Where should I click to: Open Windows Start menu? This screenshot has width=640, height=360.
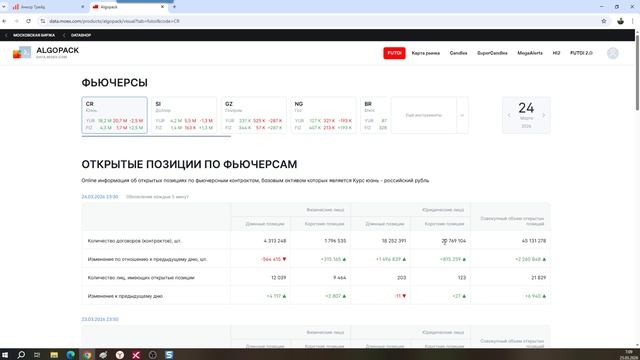[5, 355]
